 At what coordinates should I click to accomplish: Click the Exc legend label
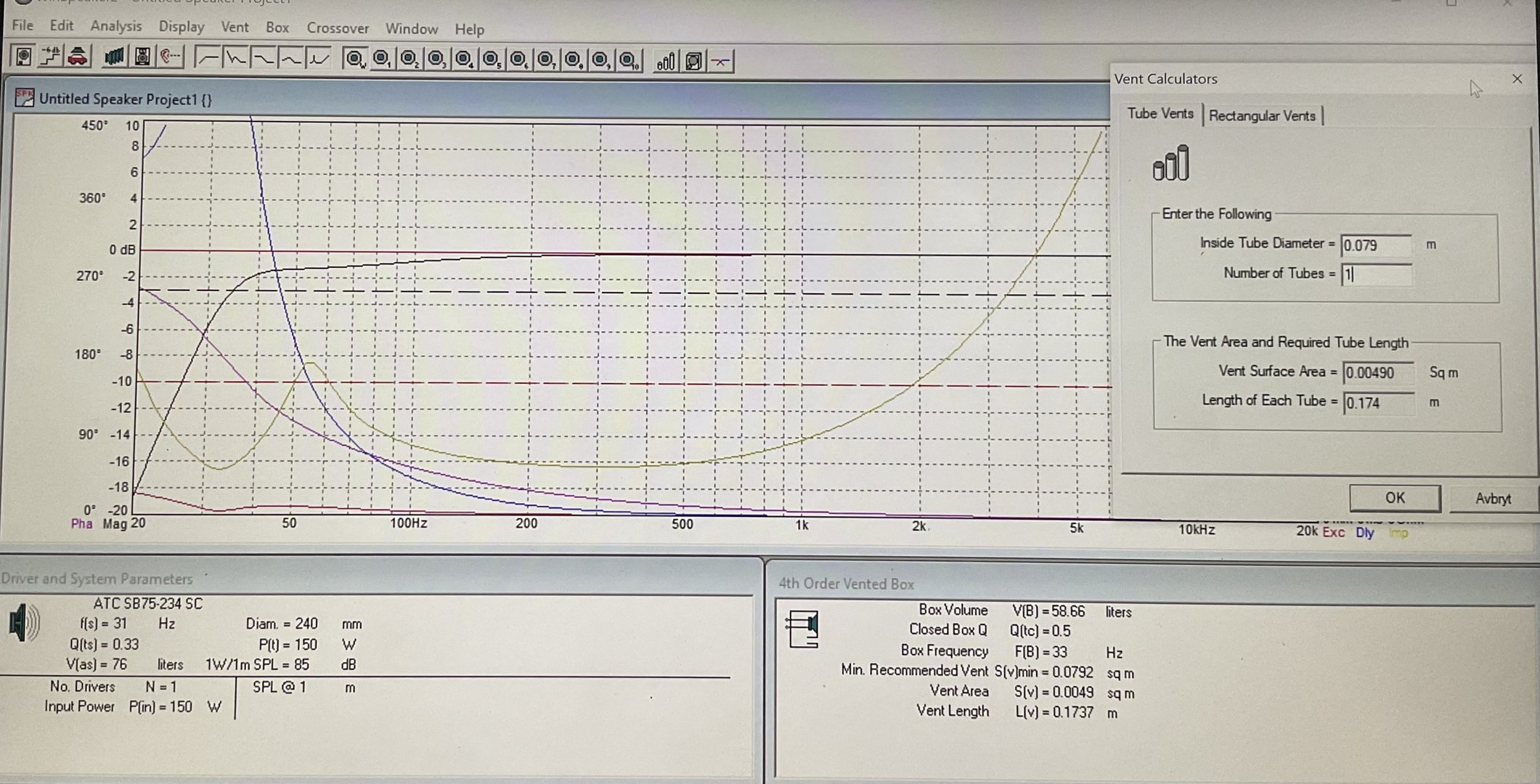(x=1333, y=532)
